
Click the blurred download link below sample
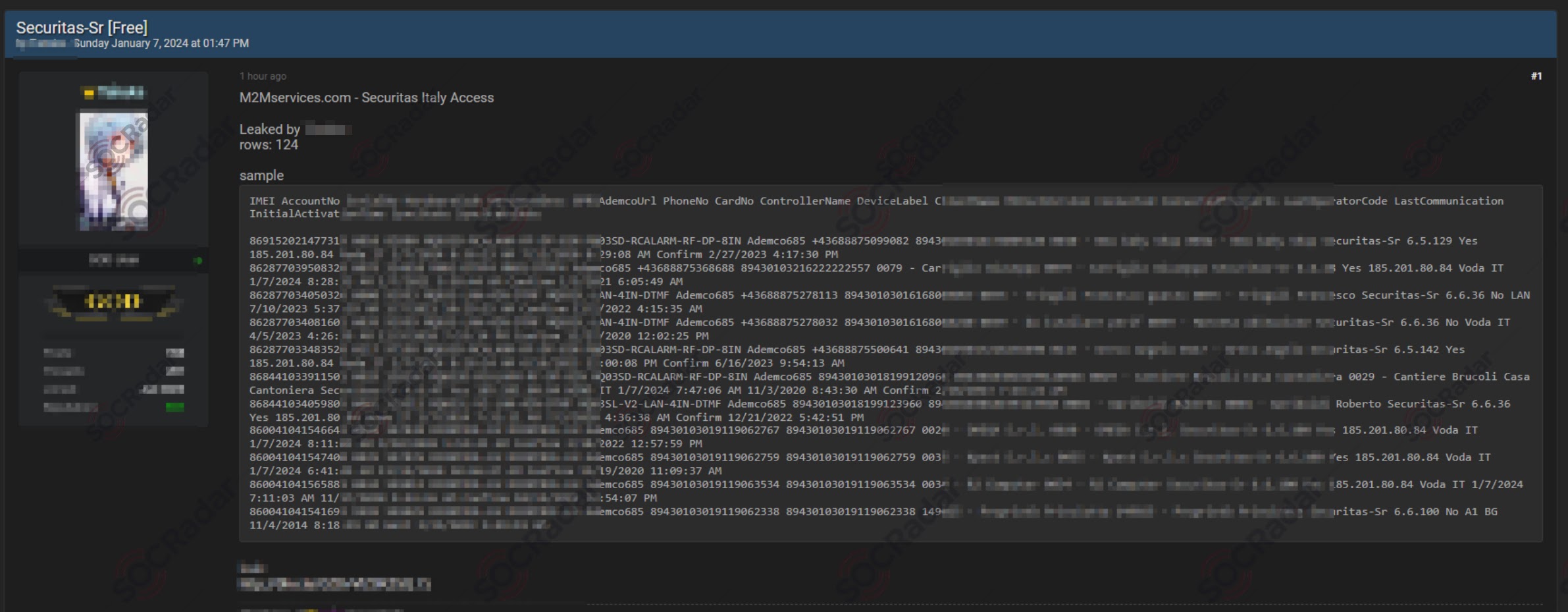(334, 584)
